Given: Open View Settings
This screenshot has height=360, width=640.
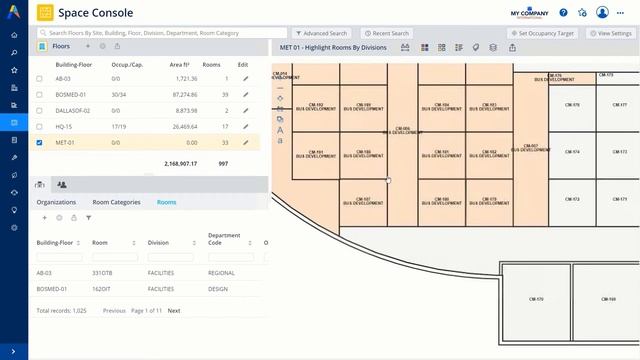Looking at the screenshot, I should (611, 33).
